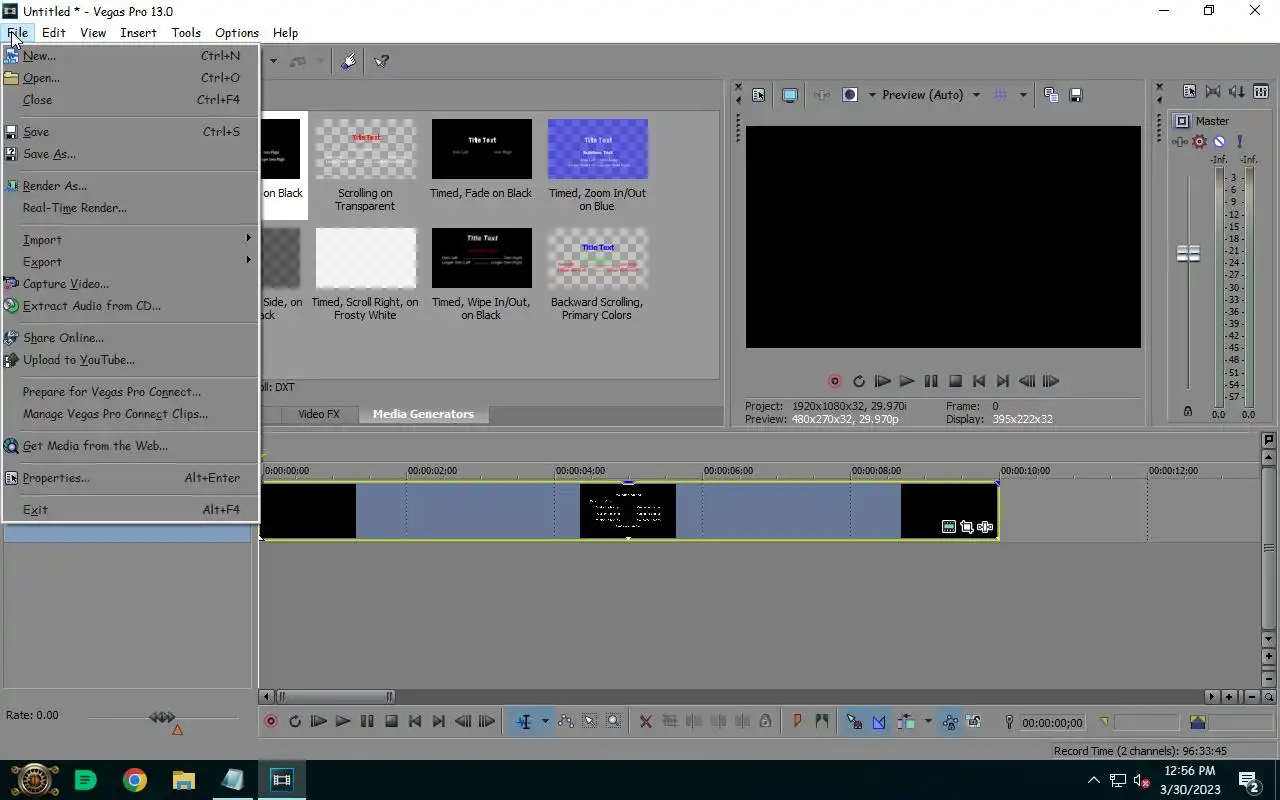This screenshot has width=1280, height=800.
Task: Toggle Auto Ripple mode
Action: 908,721
